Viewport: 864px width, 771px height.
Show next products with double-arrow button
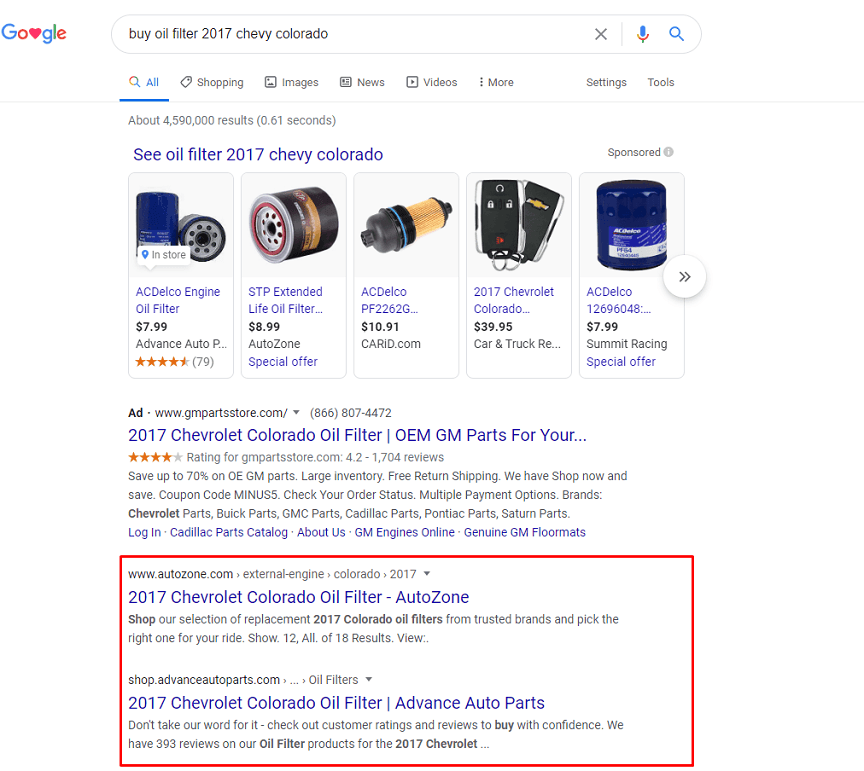click(684, 277)
